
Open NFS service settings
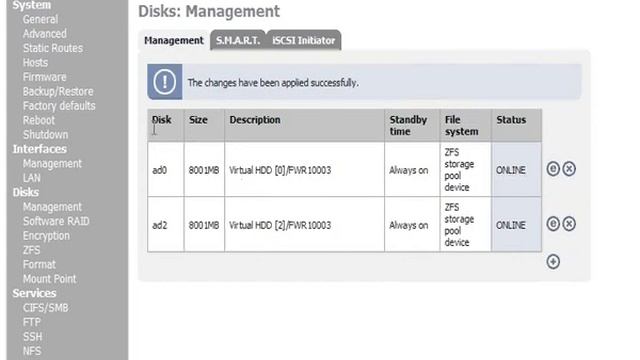tap(32, 351)
